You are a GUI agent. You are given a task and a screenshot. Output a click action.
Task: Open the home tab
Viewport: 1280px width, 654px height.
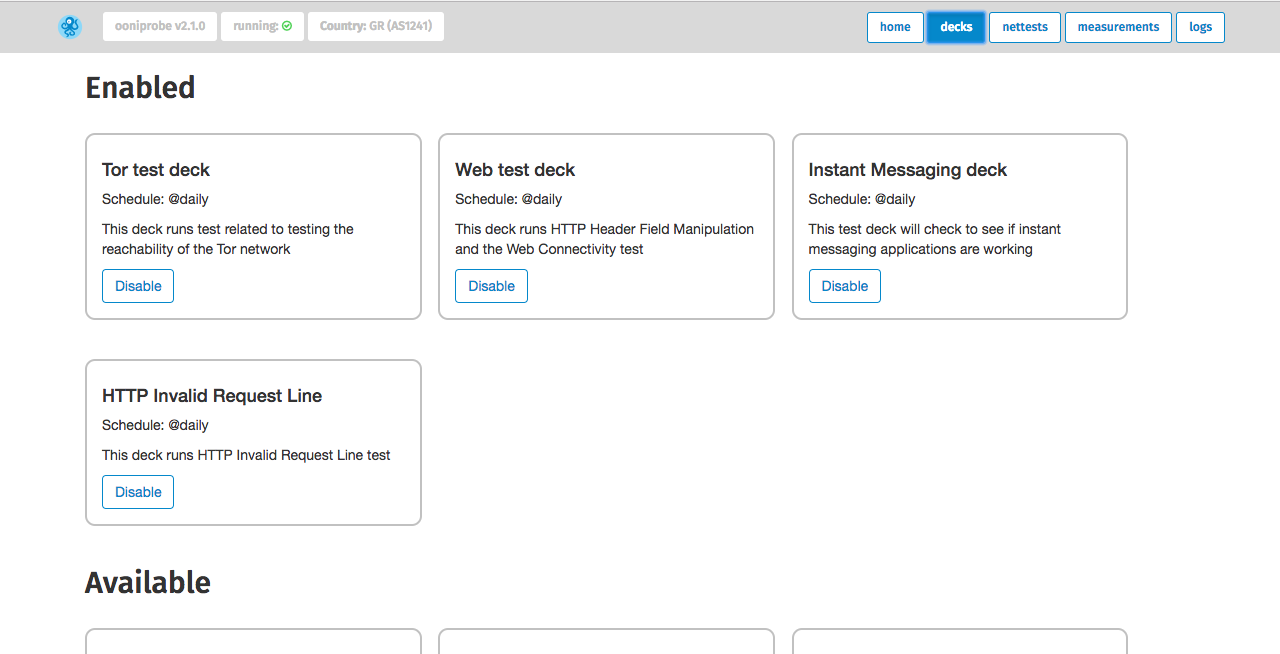tap(894, 27)
